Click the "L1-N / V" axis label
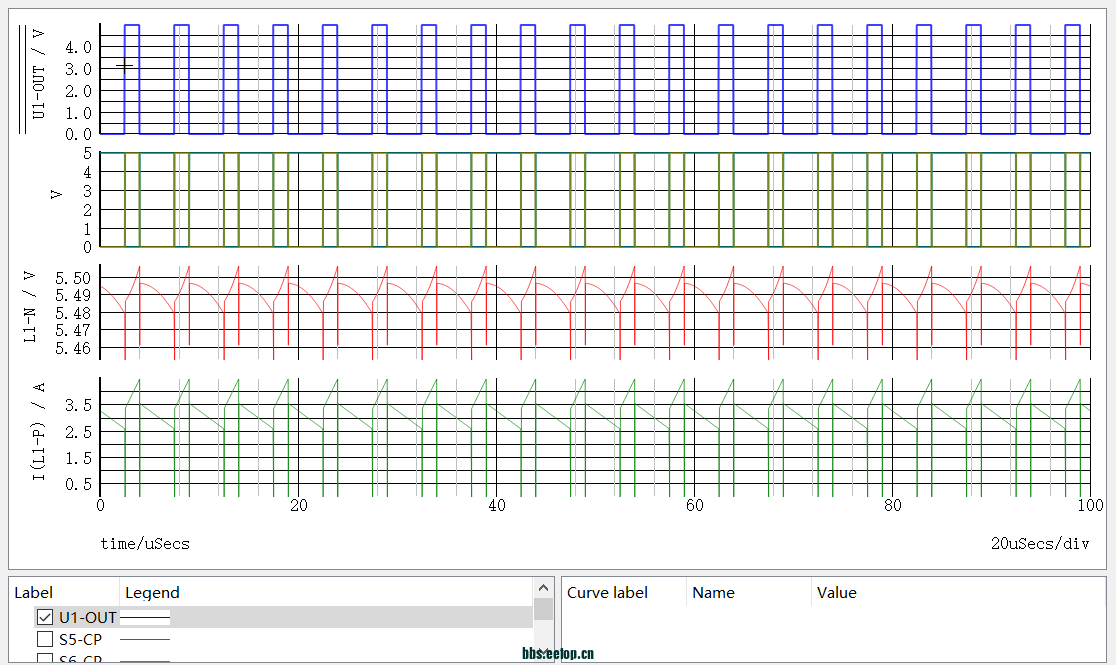 [x=30, y=307]
